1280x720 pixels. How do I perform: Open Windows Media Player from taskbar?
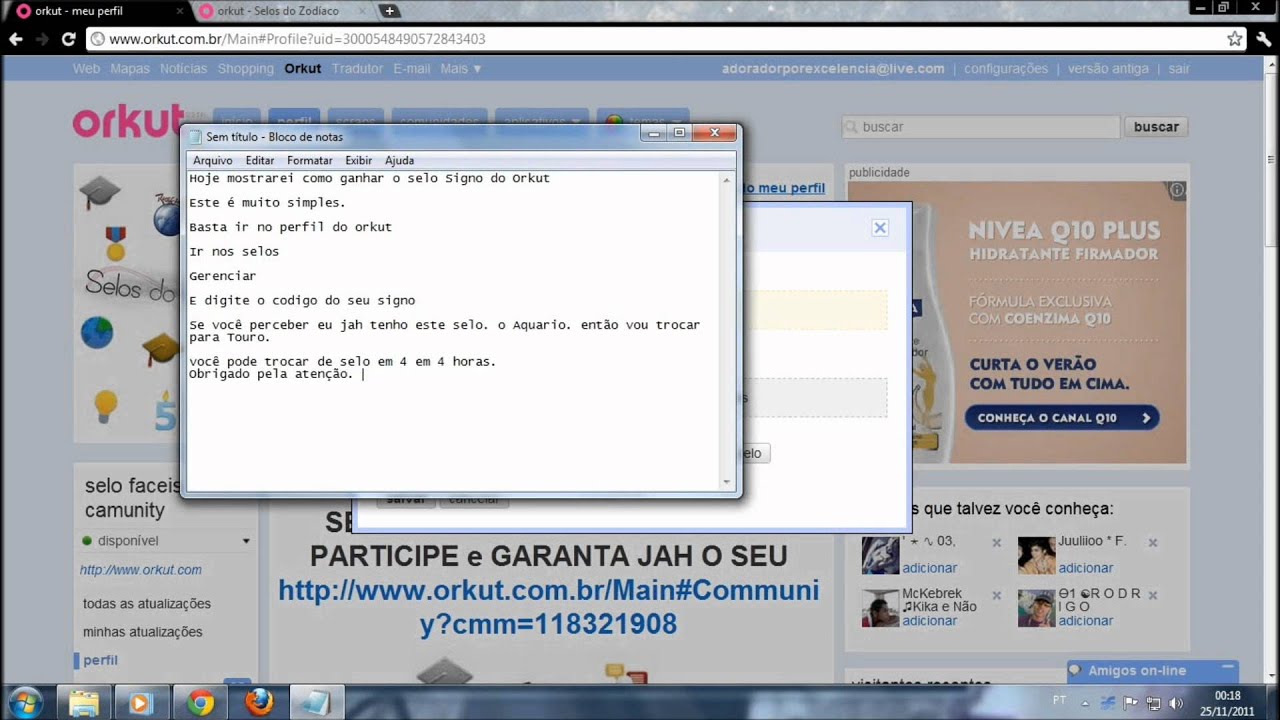(141, 703)
